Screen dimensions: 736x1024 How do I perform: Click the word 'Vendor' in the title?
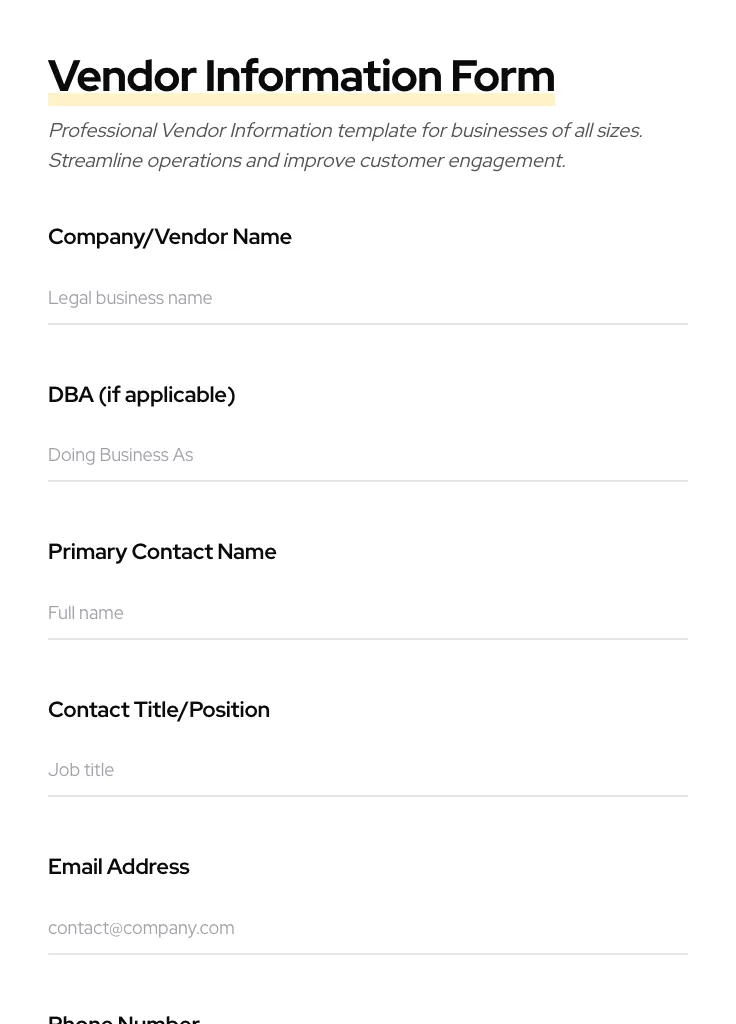[x=122, y=76]
